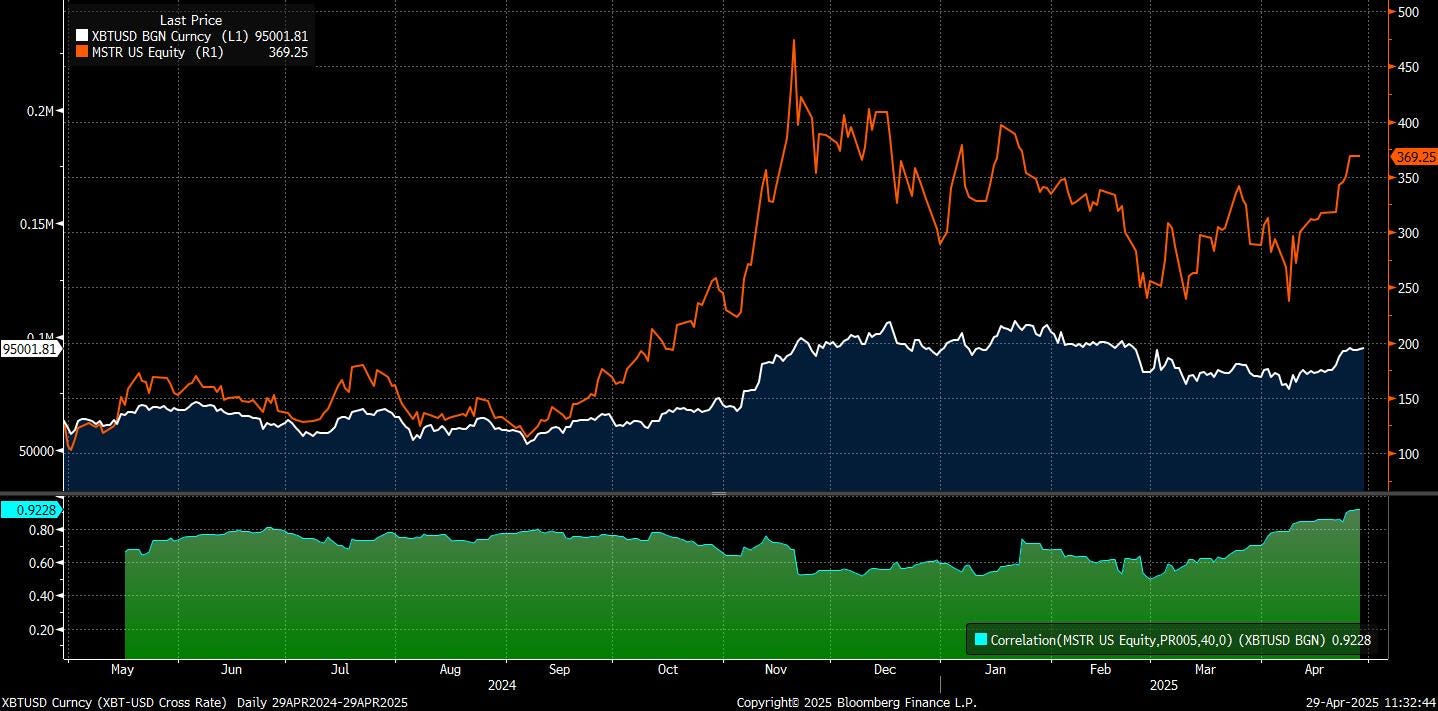Click the Copyright 2025 Bloomberg Finance L.P. text
This screenshot has width=1438, height=711.
(x=857, y=703)
